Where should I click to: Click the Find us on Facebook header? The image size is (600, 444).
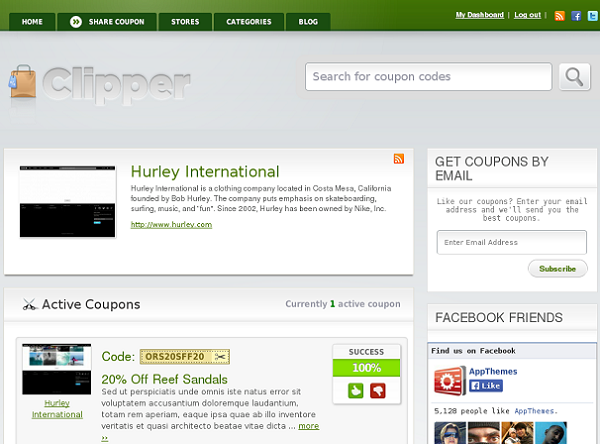(x=473, y=351)
